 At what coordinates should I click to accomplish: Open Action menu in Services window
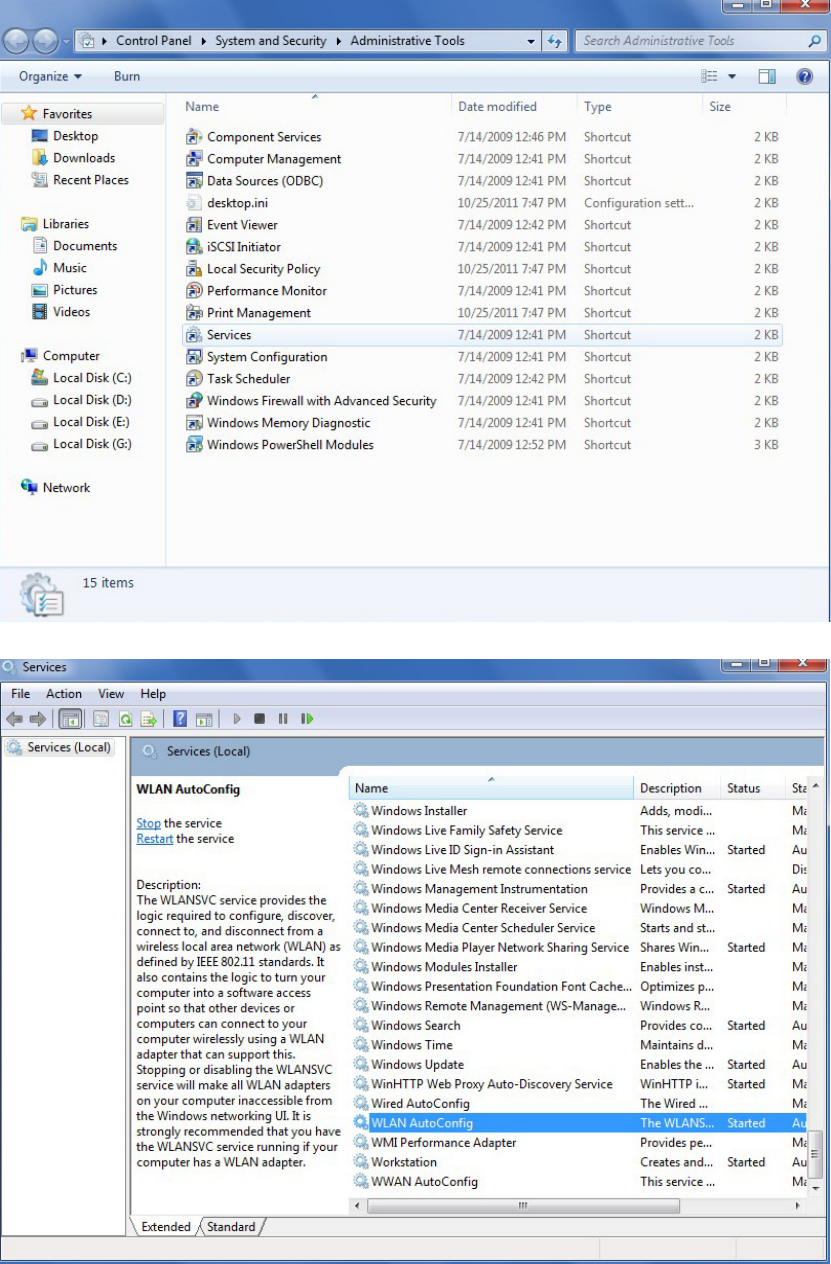point(64,694)
